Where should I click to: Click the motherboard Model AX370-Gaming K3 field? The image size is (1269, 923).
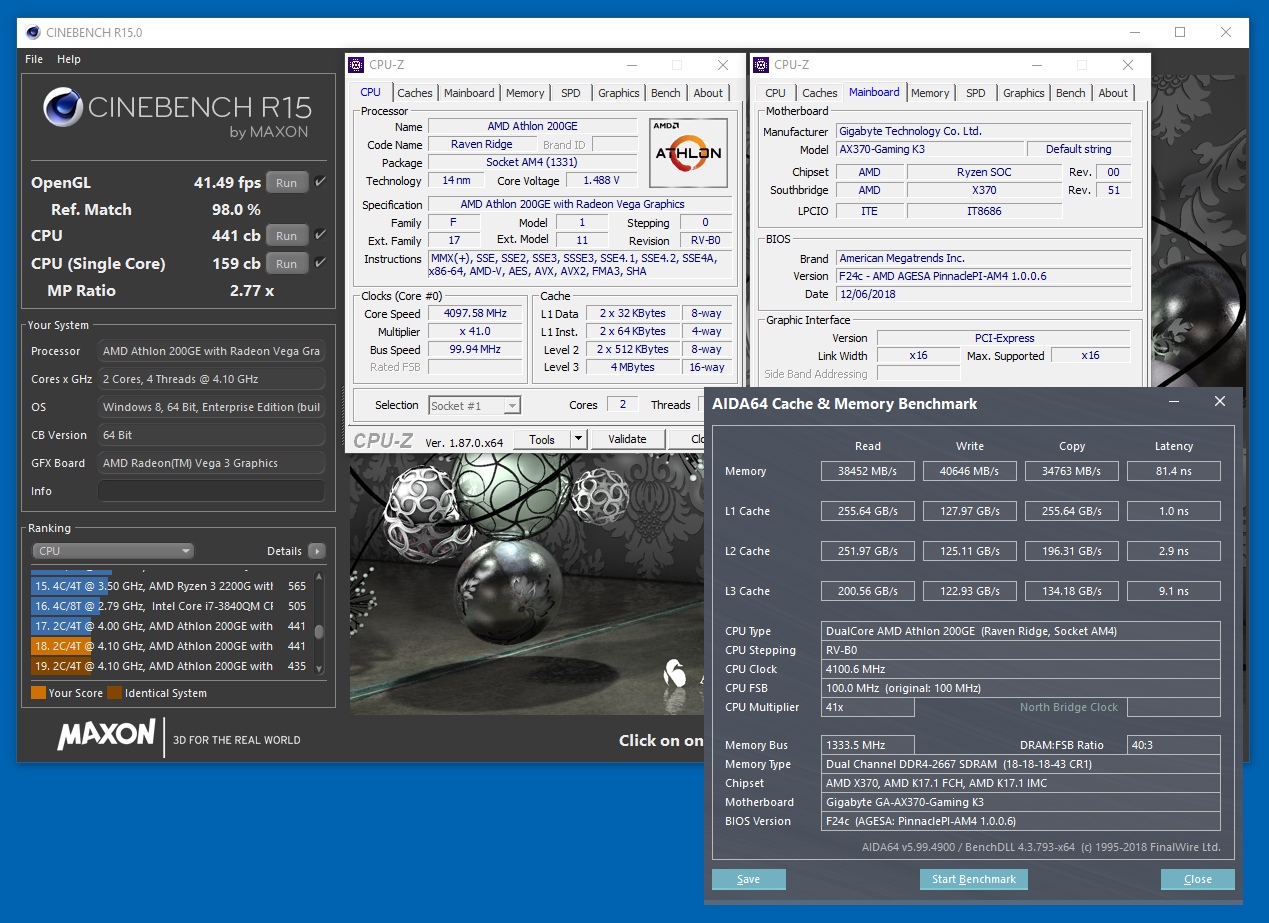coord(929,149)
